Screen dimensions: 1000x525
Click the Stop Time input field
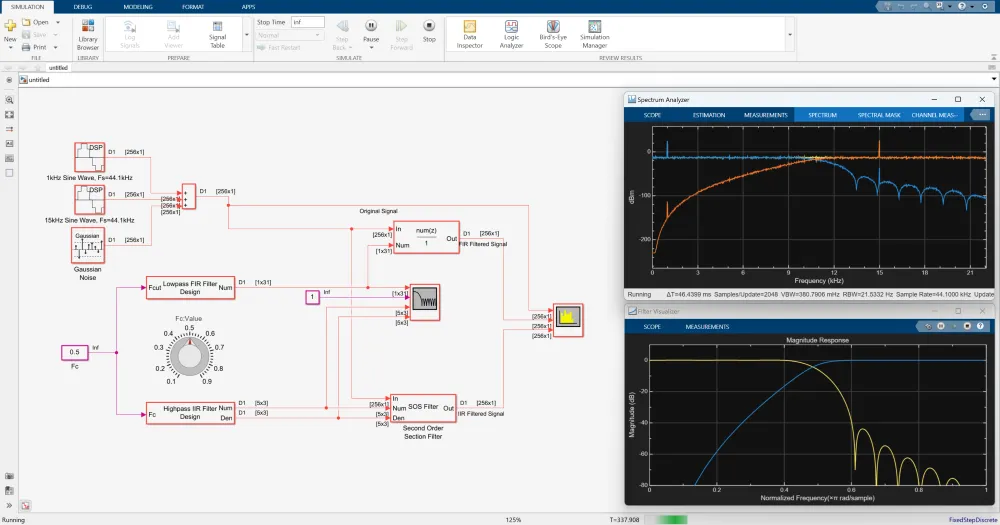[308, 22]
